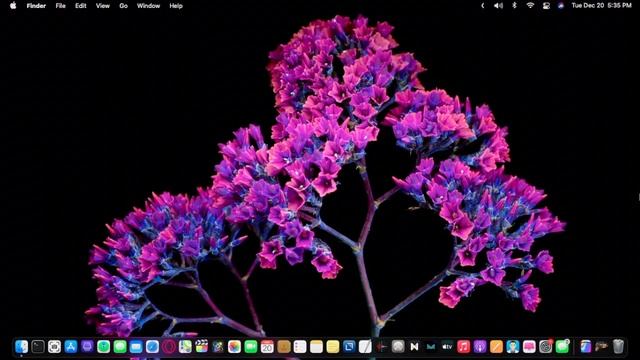This screenshot has height=360, width=640.
Task: Launch the white N Notion icon
Action: [414, 347]
